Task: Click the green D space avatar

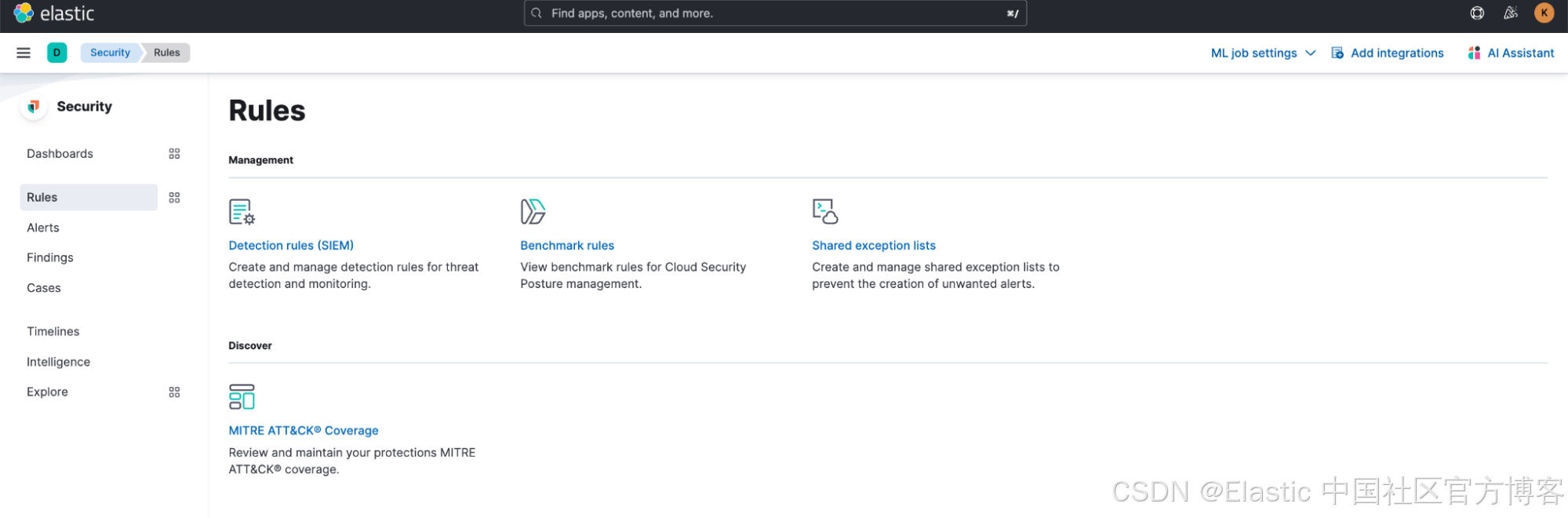Action: (x=56, y=53)
